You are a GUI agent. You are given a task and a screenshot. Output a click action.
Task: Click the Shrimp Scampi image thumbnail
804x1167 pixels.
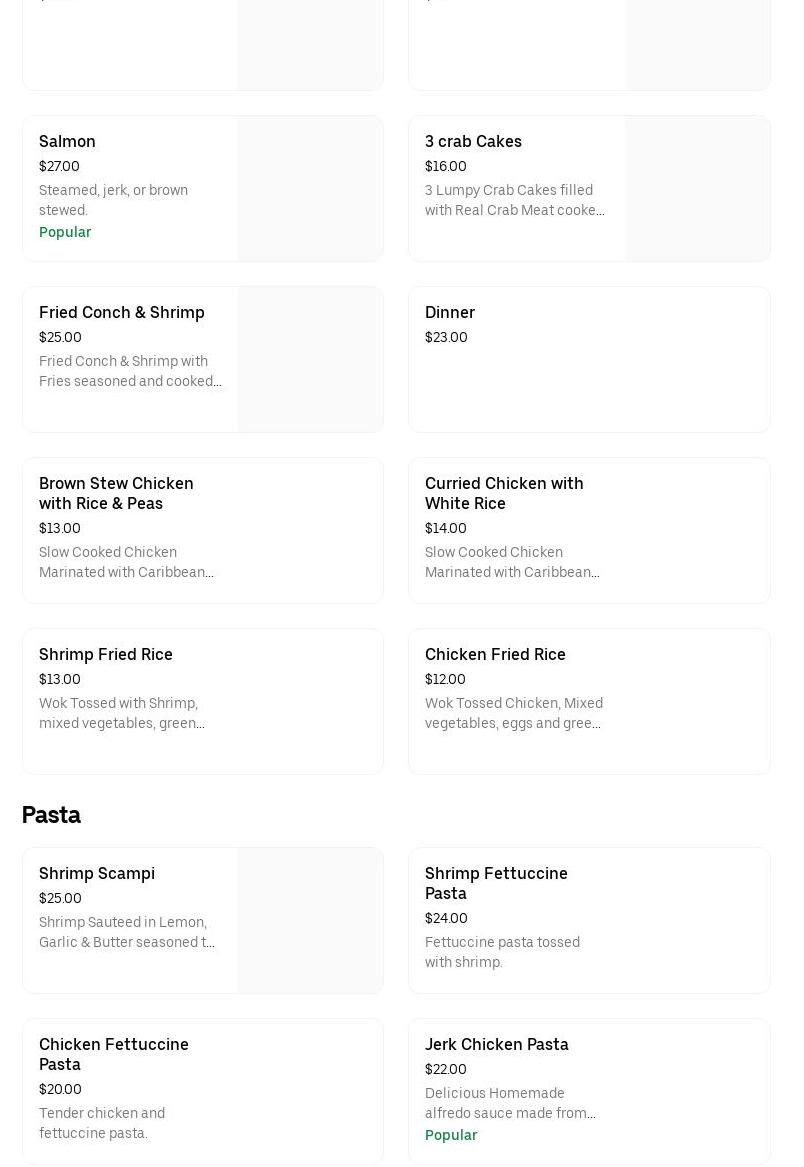pos(310,921)
